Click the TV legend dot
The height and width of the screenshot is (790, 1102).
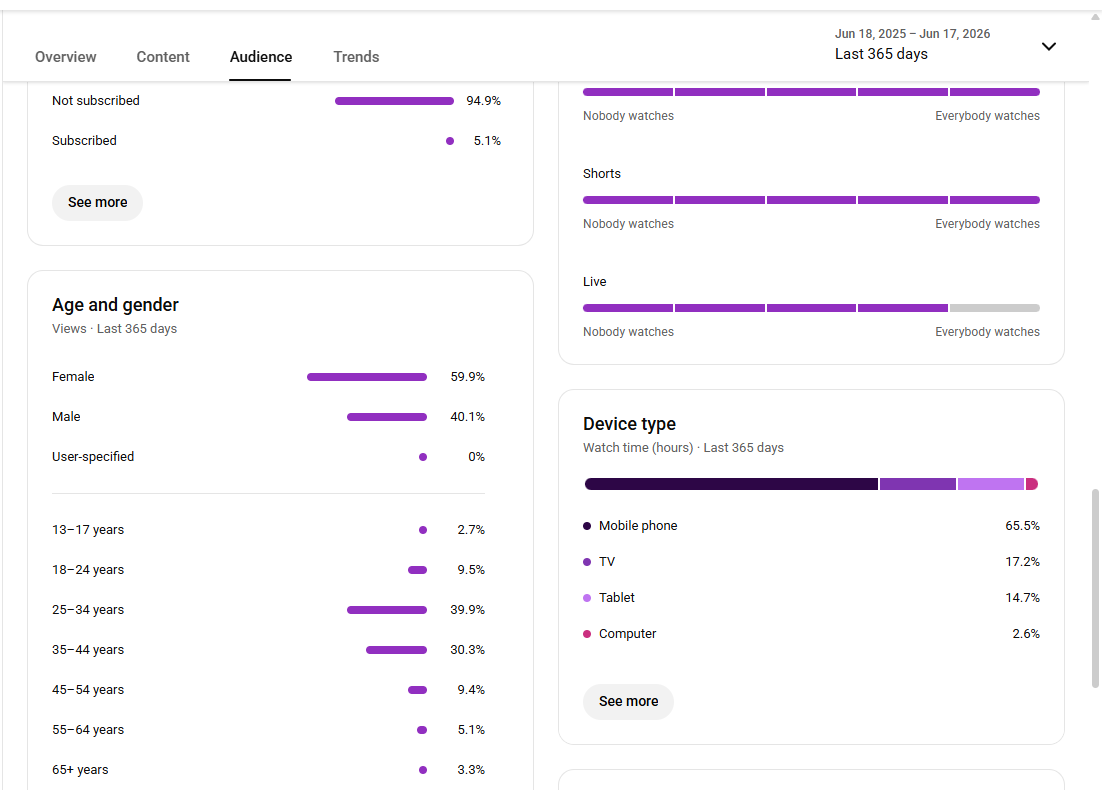[x=587, y=562]
